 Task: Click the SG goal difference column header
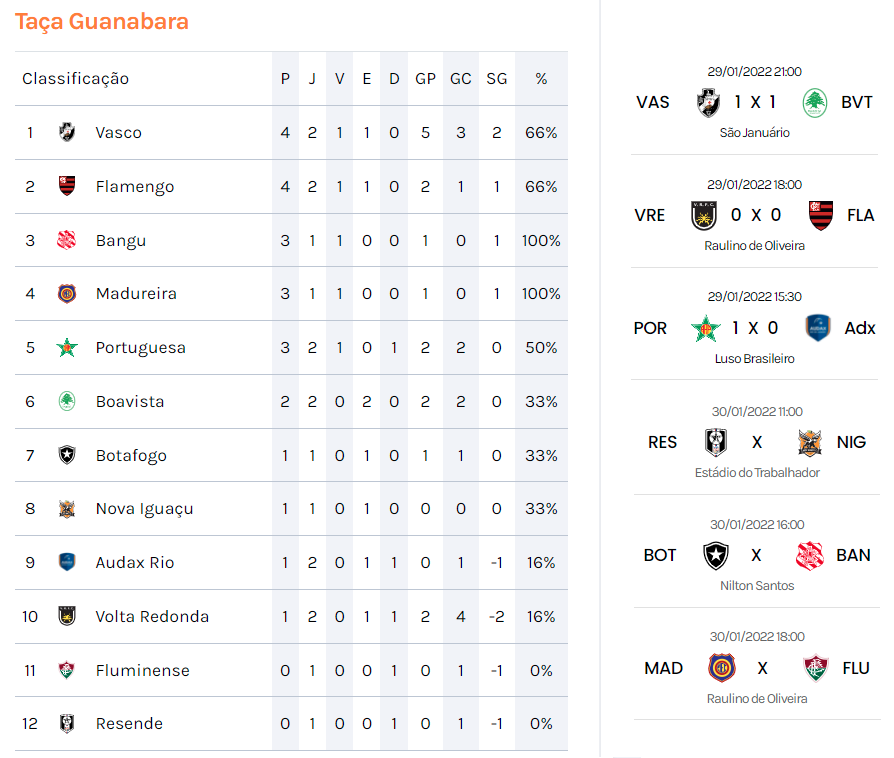pos(497,79)
